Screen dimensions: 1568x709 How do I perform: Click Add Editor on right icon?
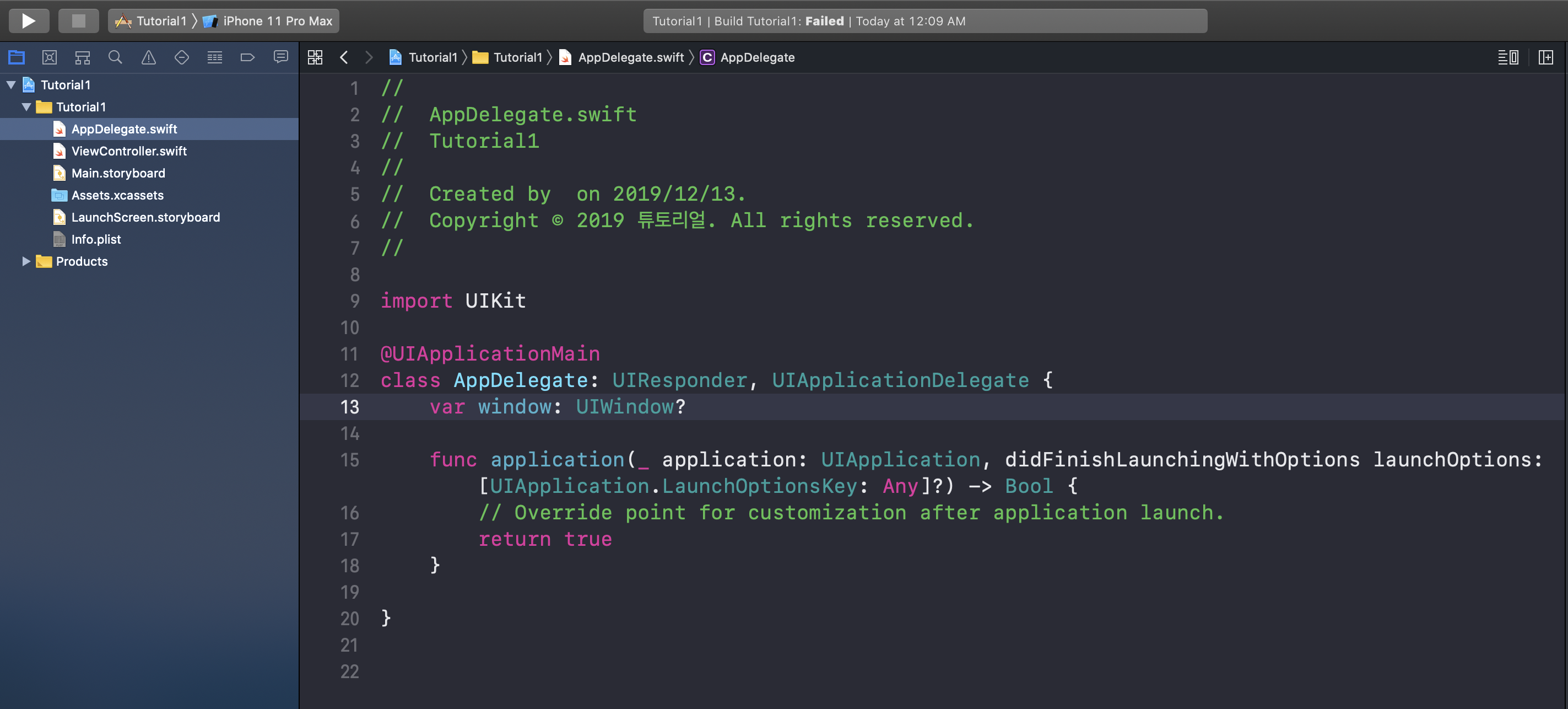1545,57
